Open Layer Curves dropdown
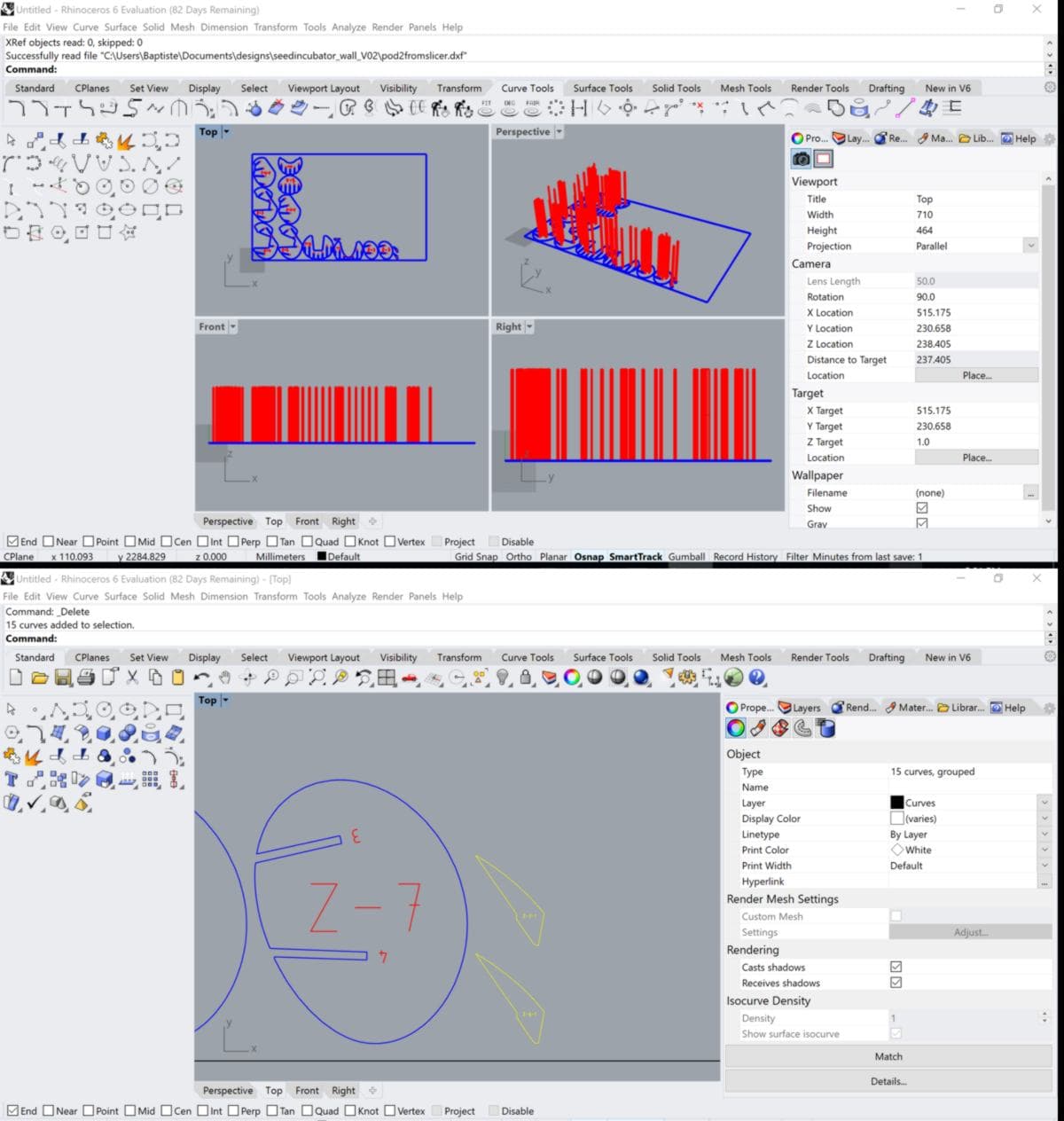Image resolution: width=1064 pixels, height=1121 pixels. 1044,803
